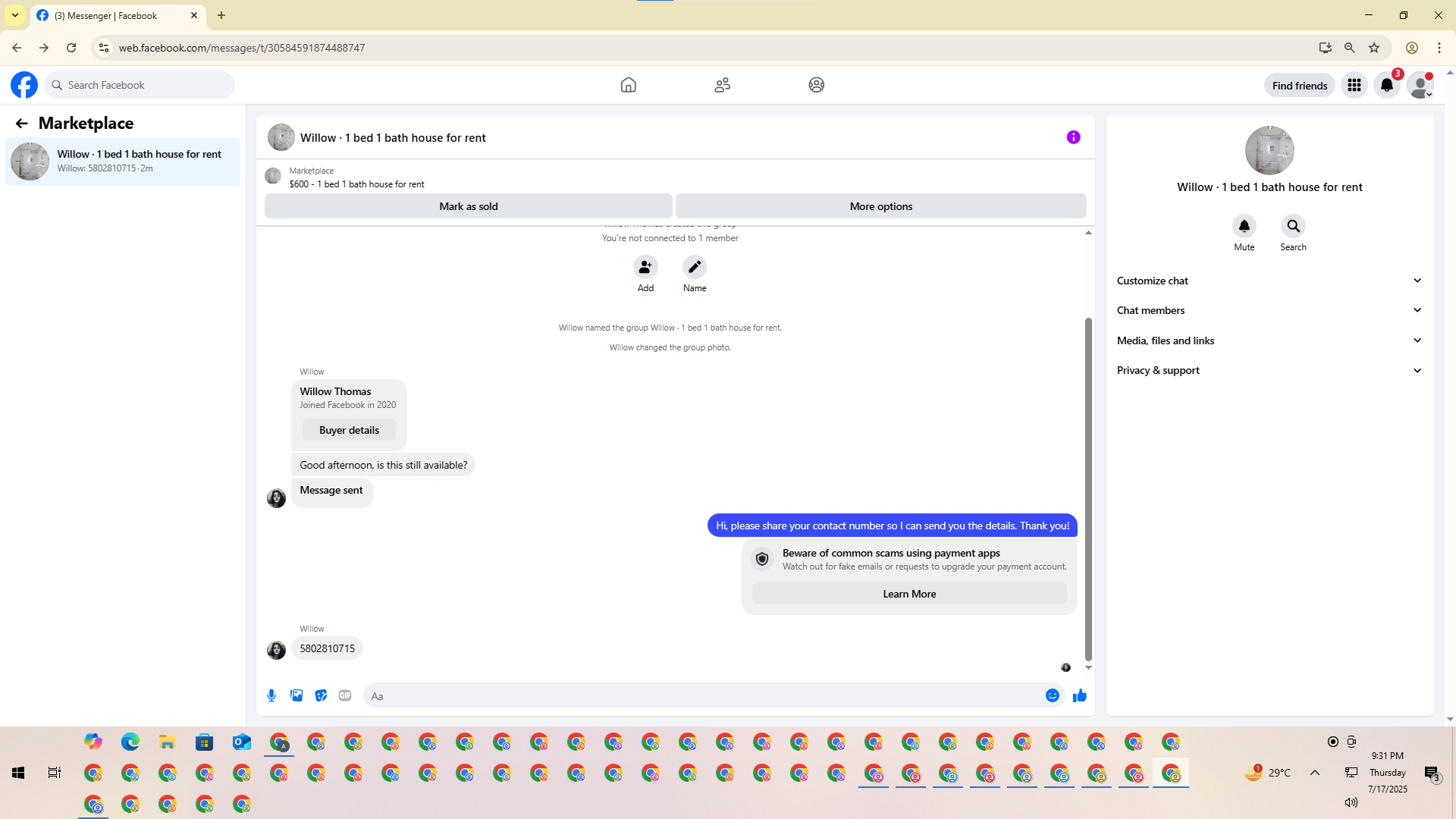Open a new browser tab
Screen dimensions: 1456x819
(221, 15)
